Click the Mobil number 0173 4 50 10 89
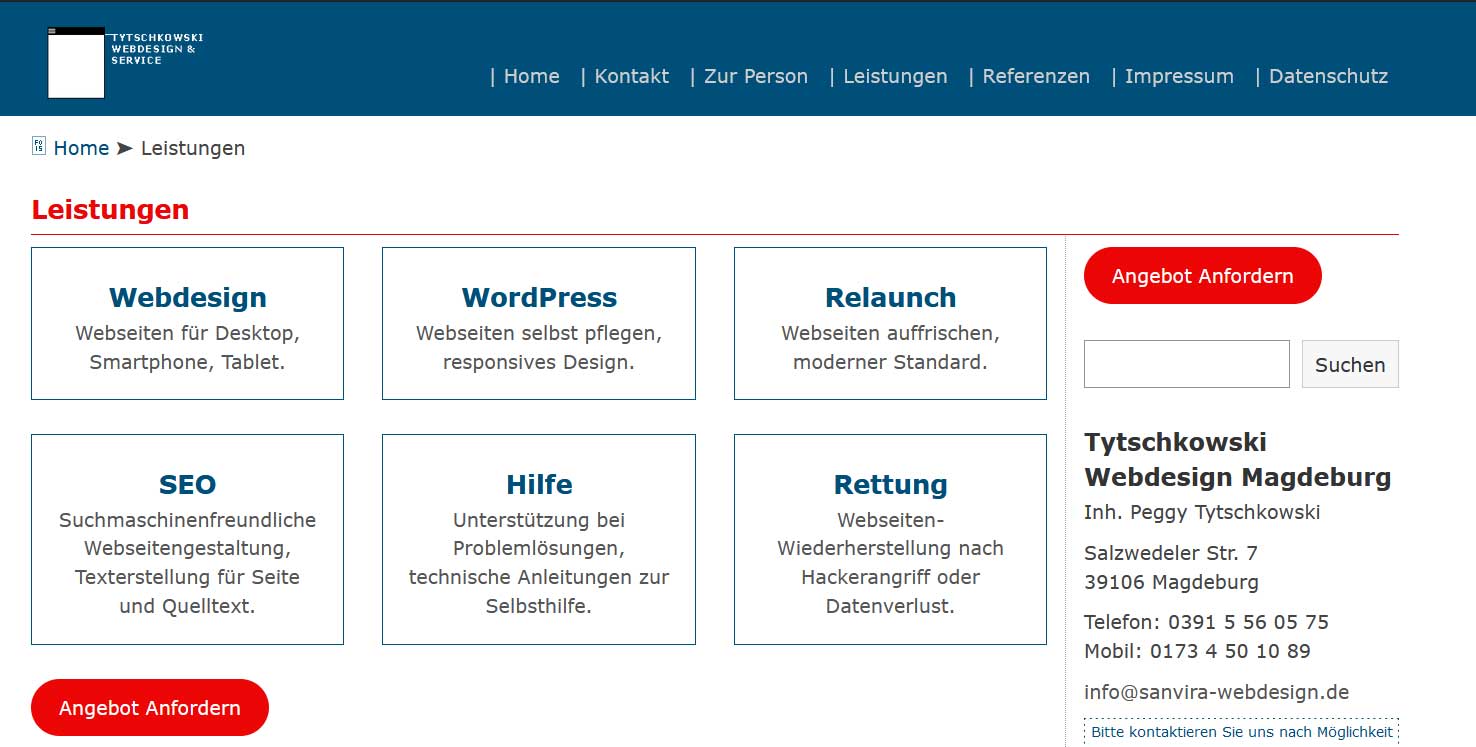This screenshot has width=1476, height=747. pos(1230,651)
